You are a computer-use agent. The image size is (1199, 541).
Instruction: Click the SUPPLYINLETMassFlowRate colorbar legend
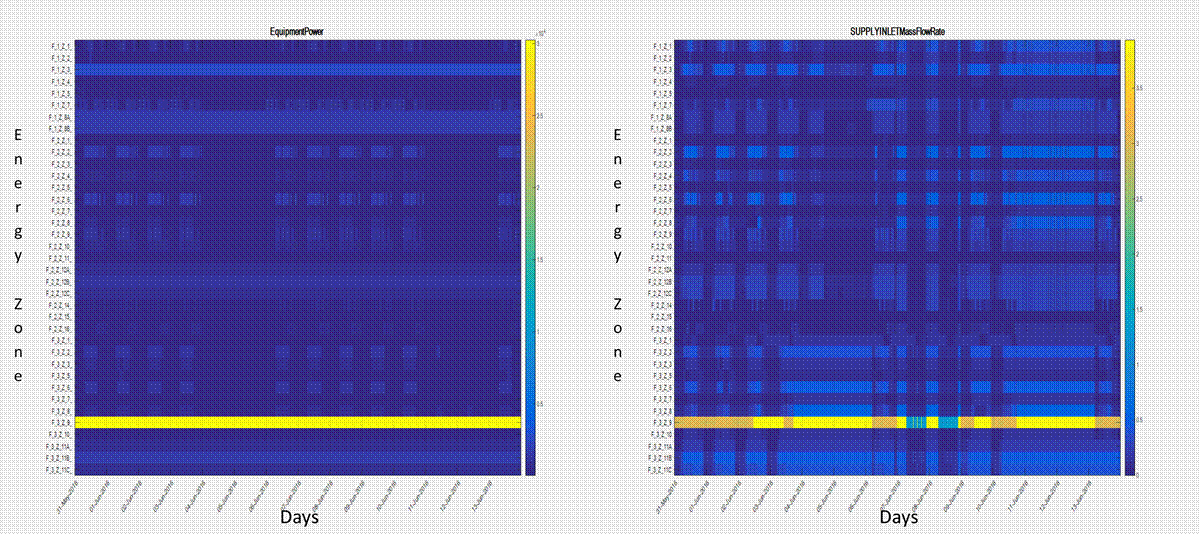pyautogui.click(x=1129, y=256)
